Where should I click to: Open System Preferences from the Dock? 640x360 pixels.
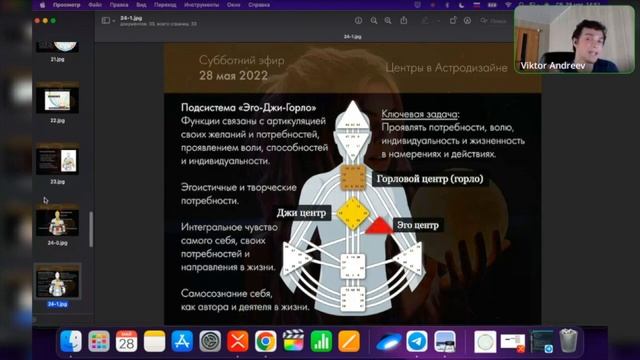tap(210, 341)
